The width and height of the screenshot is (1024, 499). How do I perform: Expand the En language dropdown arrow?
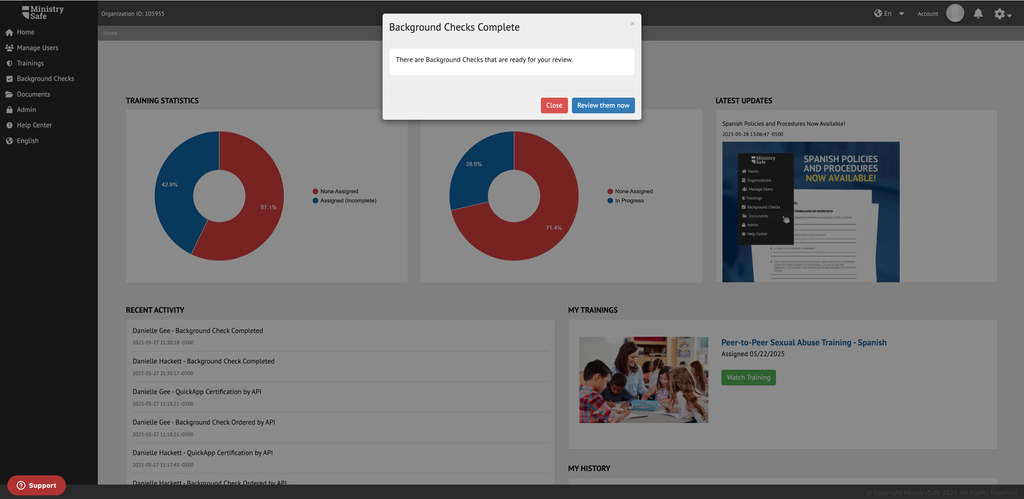901,14
